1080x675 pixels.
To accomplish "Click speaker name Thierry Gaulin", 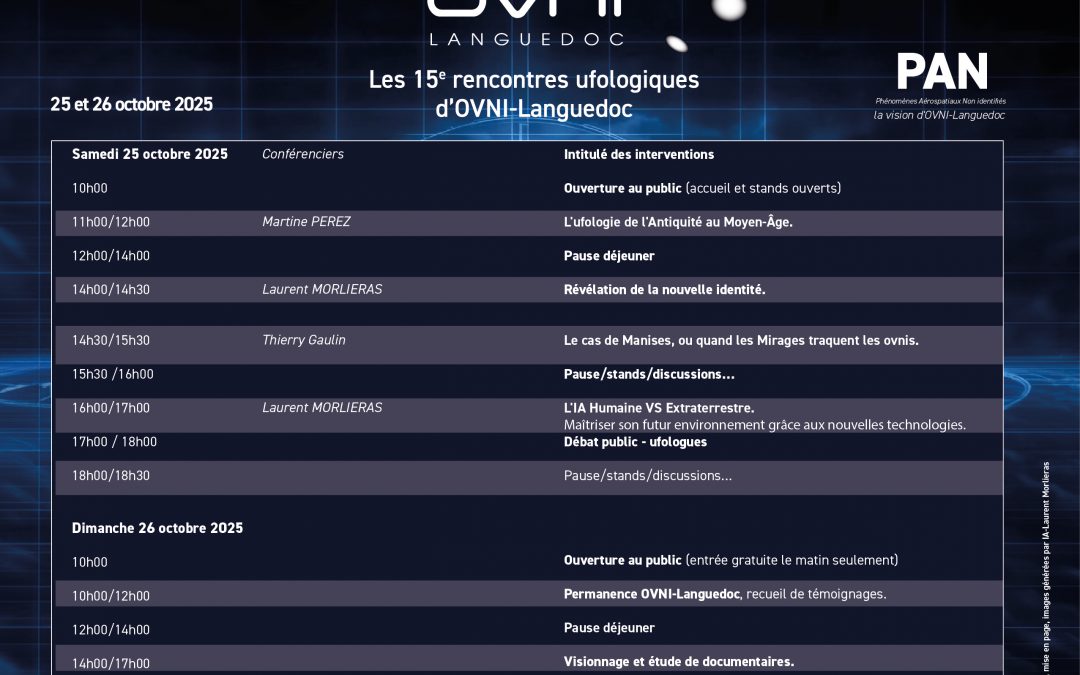I will (x=303, y=340).
